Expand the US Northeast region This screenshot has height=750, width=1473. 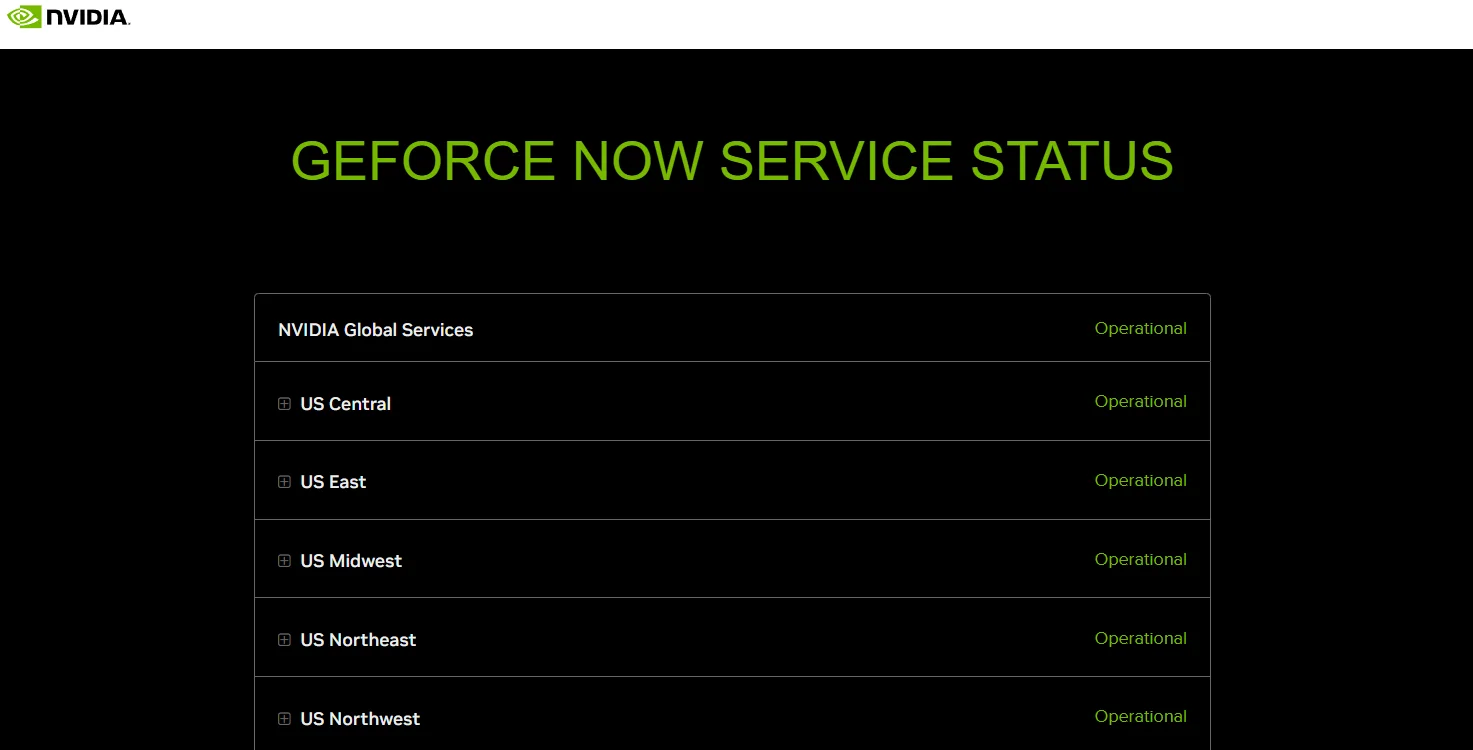click(284, 640)
